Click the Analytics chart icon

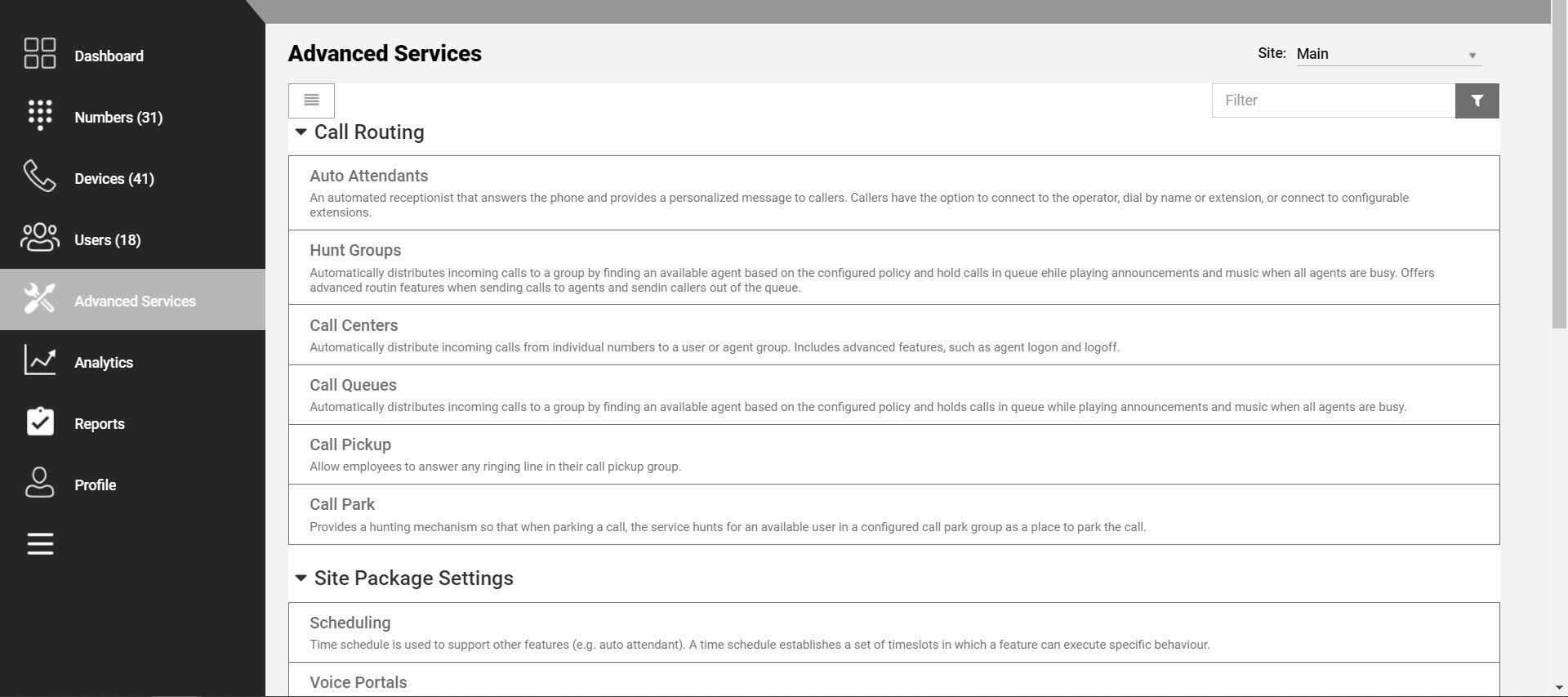[x=40, y=360]
